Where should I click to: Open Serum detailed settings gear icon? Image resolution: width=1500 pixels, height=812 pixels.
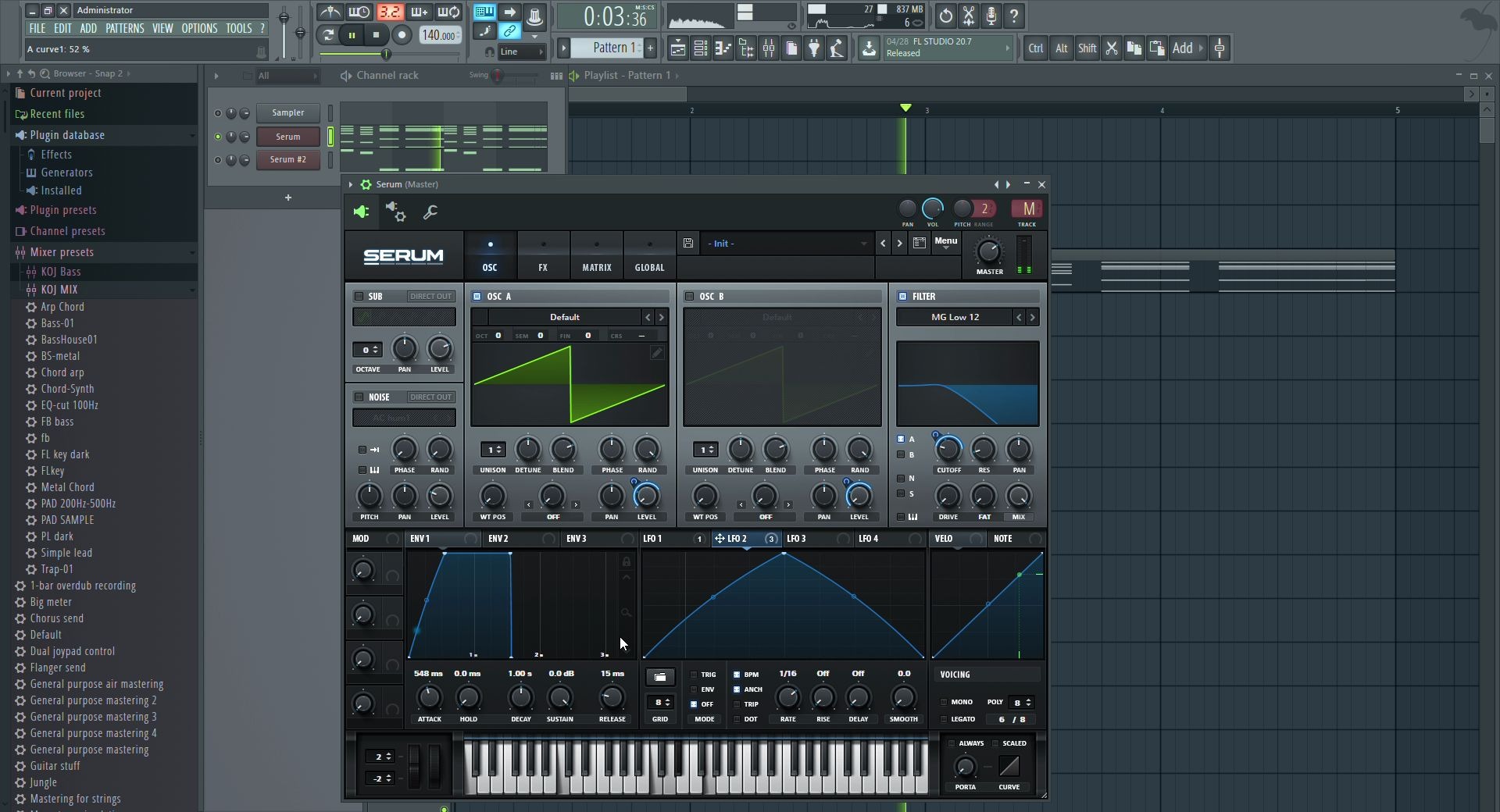click(x=396, y=212)
